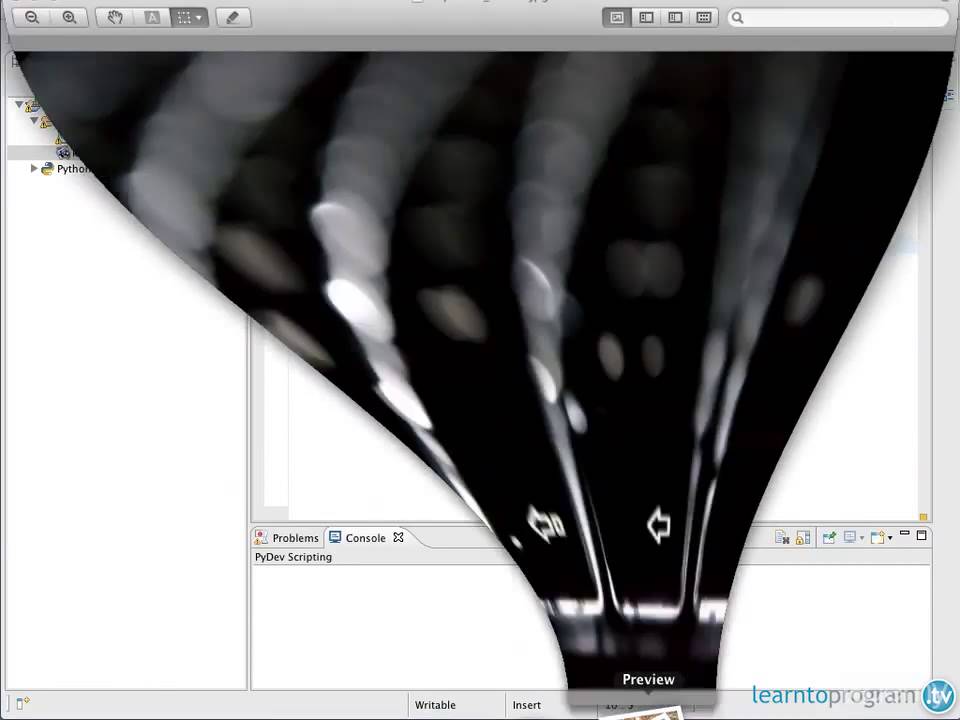The width and height of the screenshot is (960, 720).
Task: Switch Preview to contact sheet view
Action: (704, 17)
